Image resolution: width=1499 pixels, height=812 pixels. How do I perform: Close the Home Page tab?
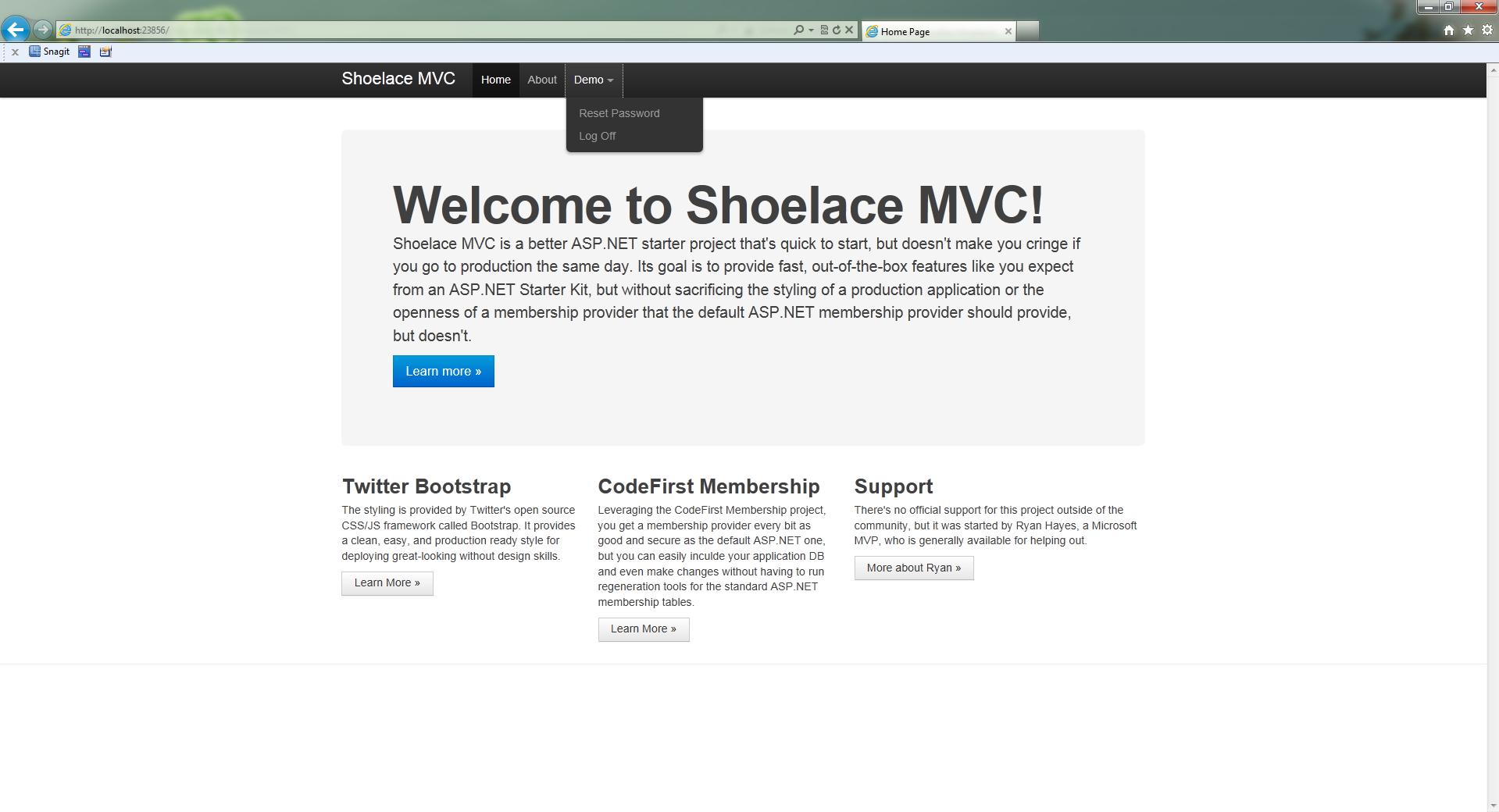pos(1008,31)
